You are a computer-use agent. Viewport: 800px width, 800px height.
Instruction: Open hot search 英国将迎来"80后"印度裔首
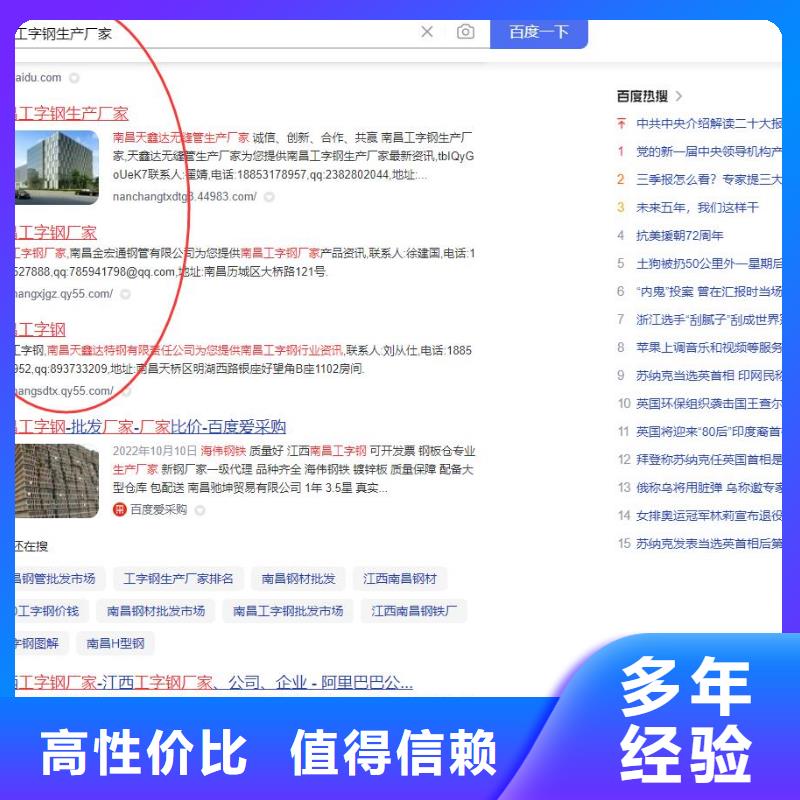click(x=709, y=432)
